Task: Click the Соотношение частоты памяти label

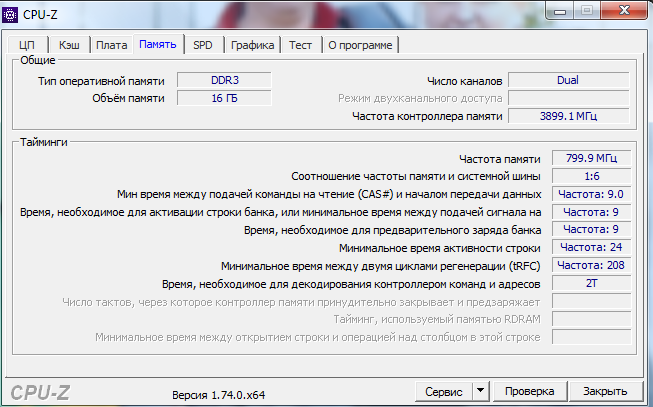Action: [x=416, y=177]
